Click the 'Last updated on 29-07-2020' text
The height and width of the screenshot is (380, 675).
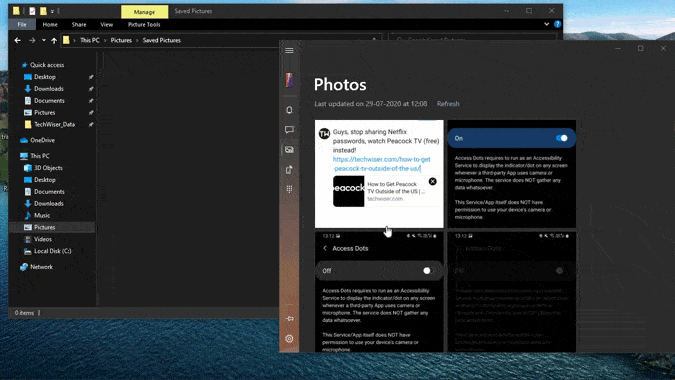pyautogui.click(x=371, y=104)
